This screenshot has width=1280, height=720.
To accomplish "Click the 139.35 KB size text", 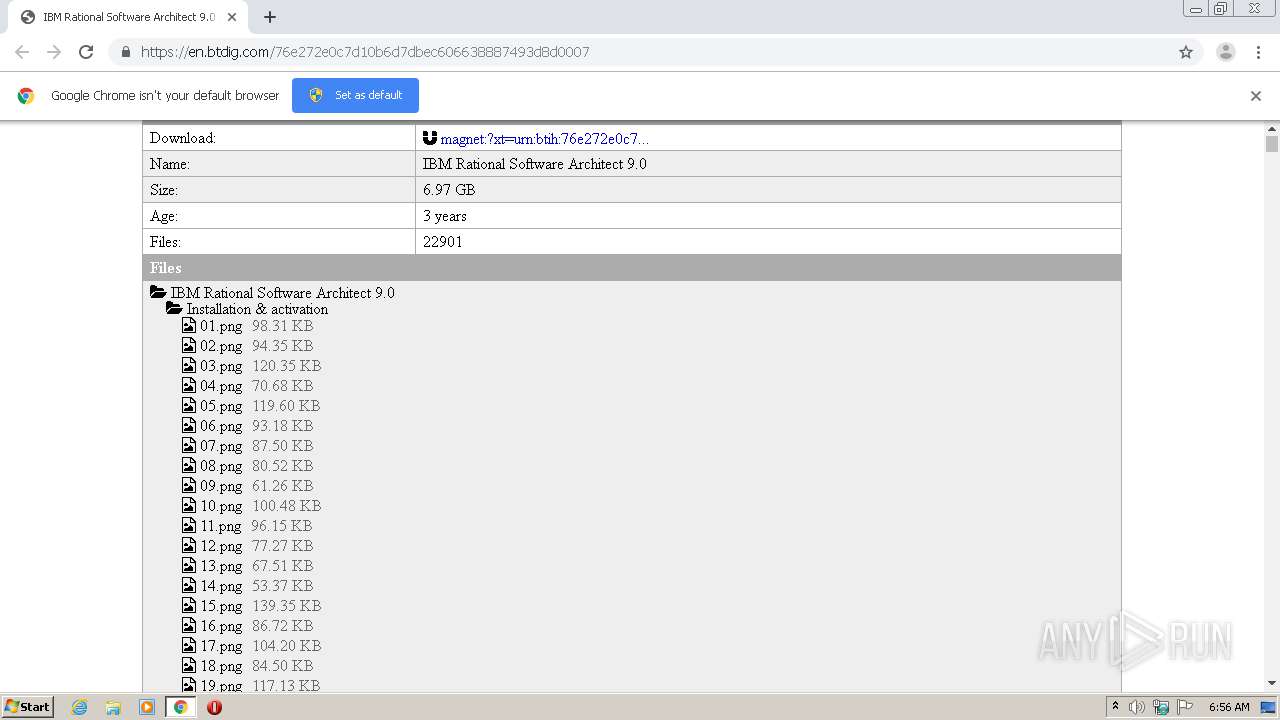I will 286,606.
